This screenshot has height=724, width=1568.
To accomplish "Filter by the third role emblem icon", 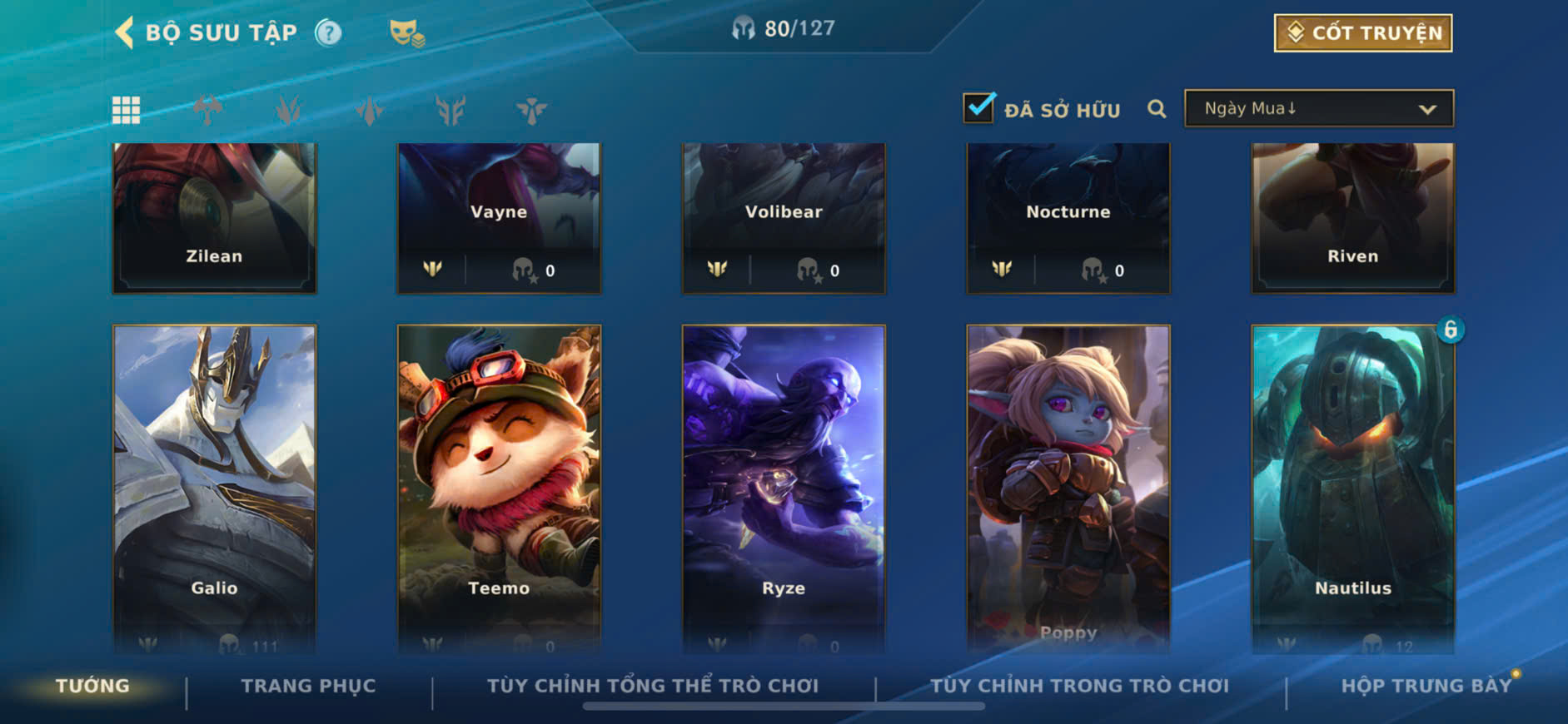I will click(x=369, y=110).
